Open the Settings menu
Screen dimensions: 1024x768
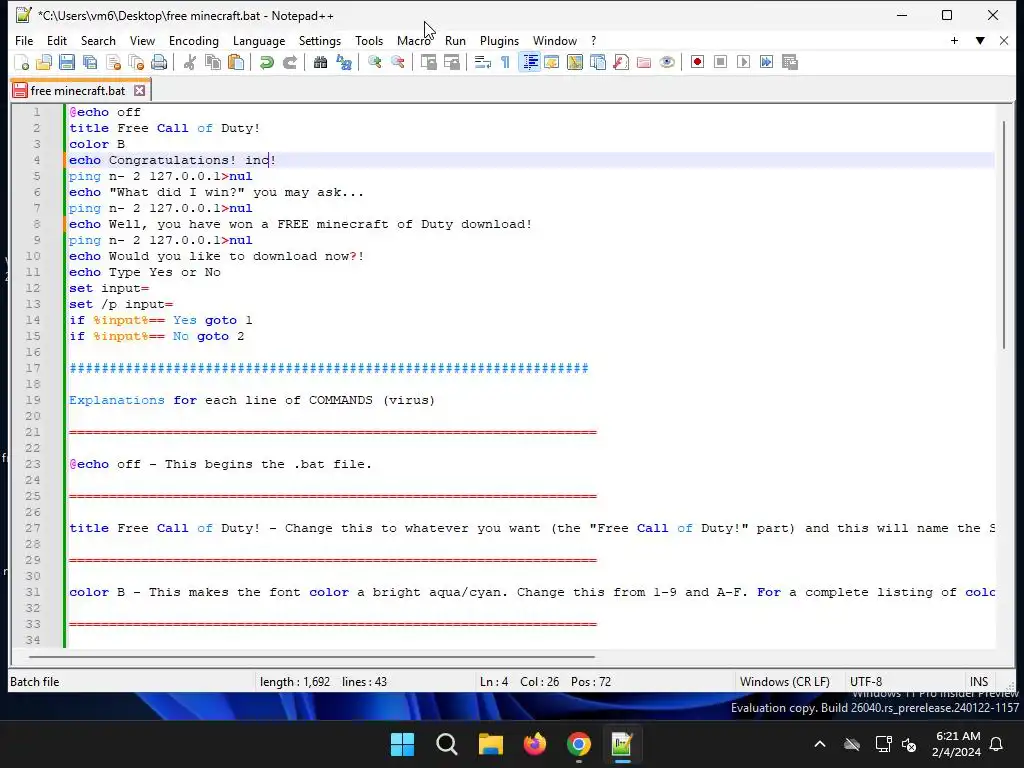pyautogui.click(x=320, y=40)
